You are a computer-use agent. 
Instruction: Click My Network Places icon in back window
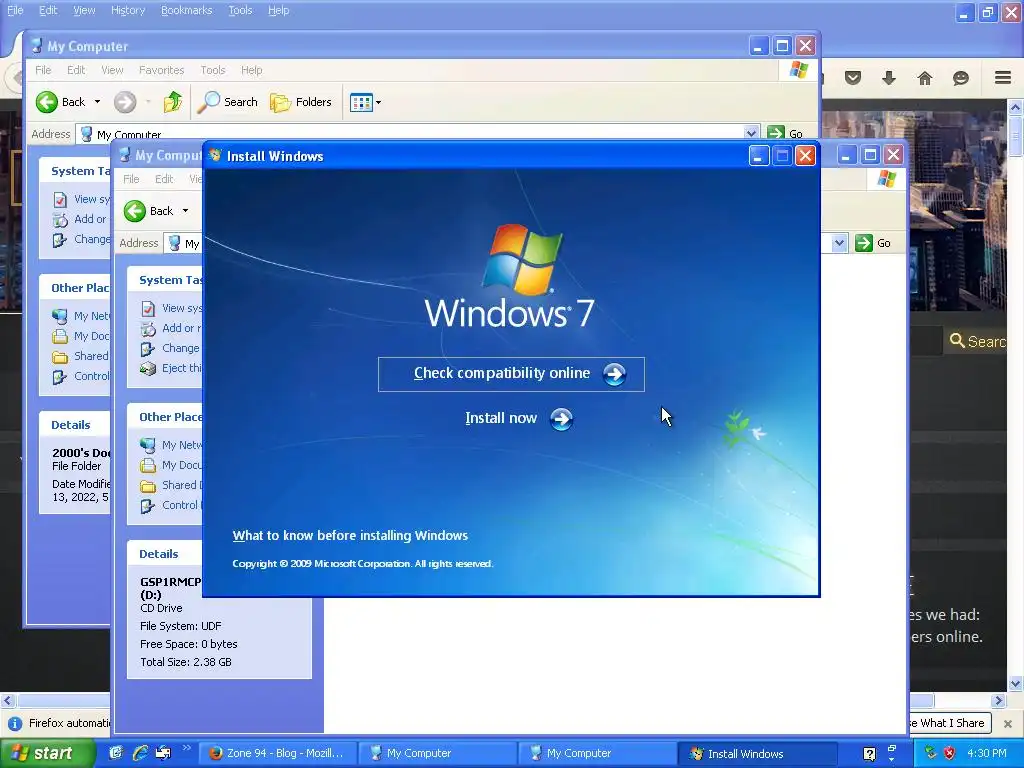click(60, 316)
